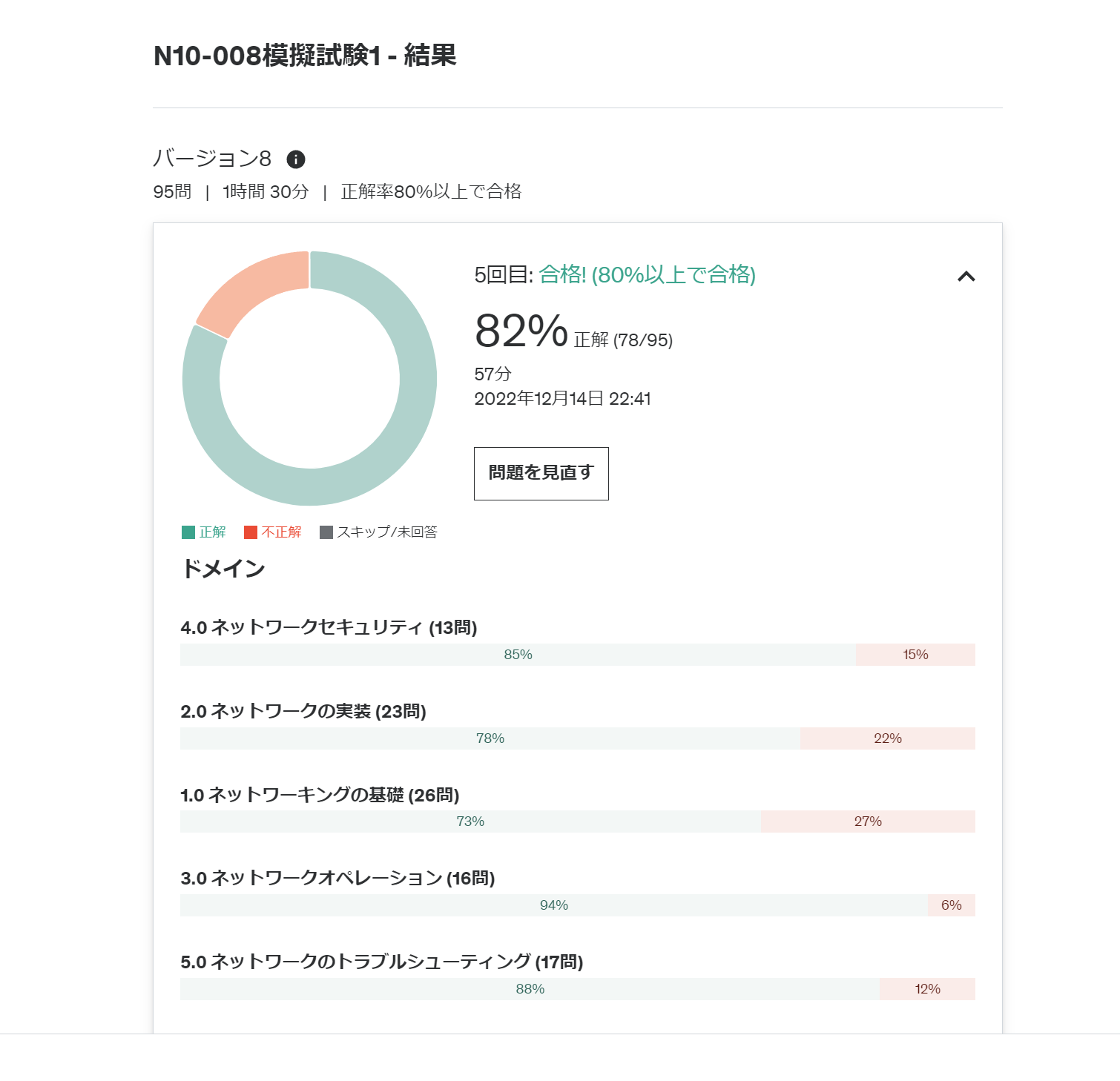1120x1081 pixels.
Task: Click the info icon beside バージョン8
Action: (296, 159)
